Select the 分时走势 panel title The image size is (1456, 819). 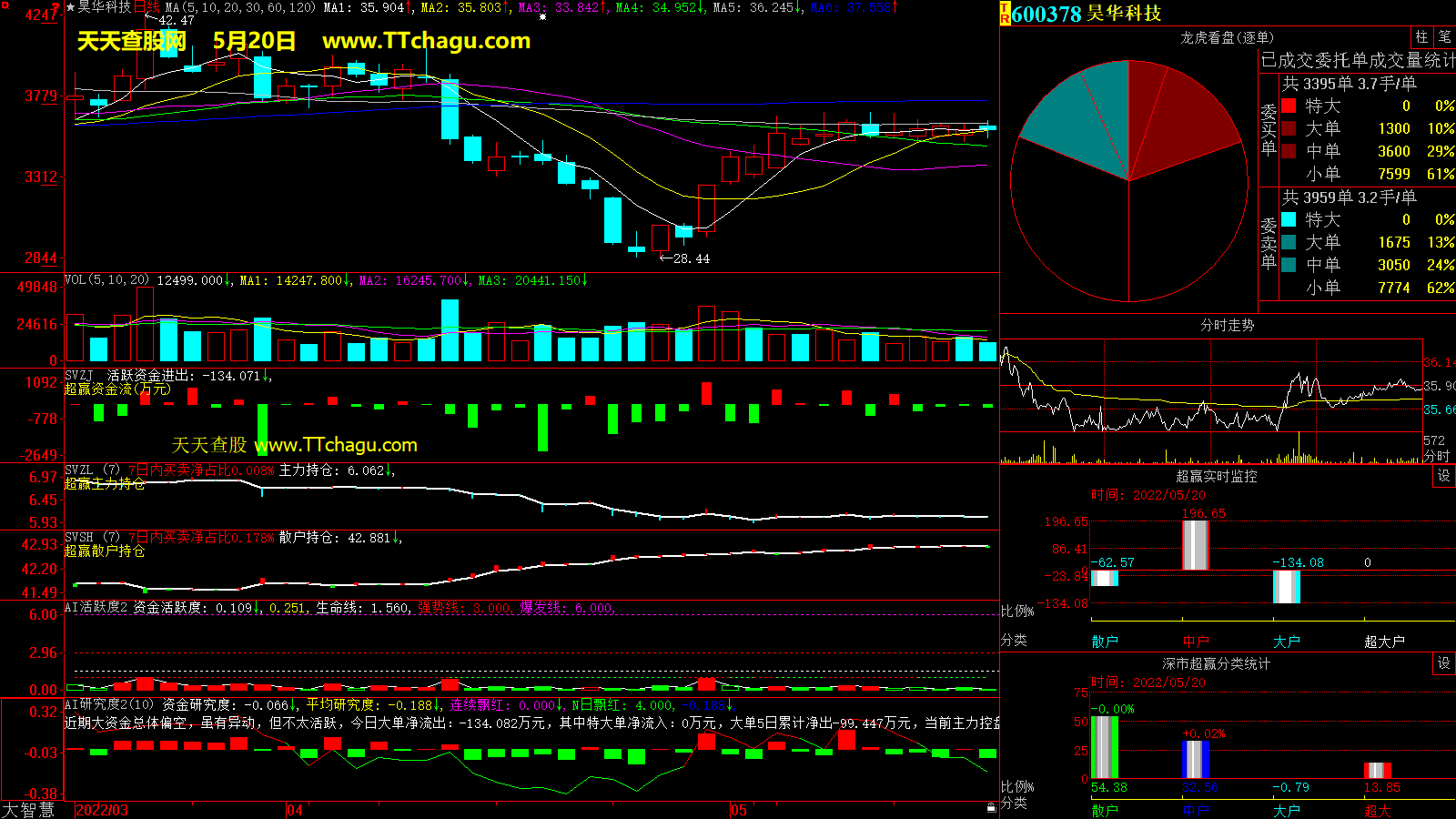1227,325
